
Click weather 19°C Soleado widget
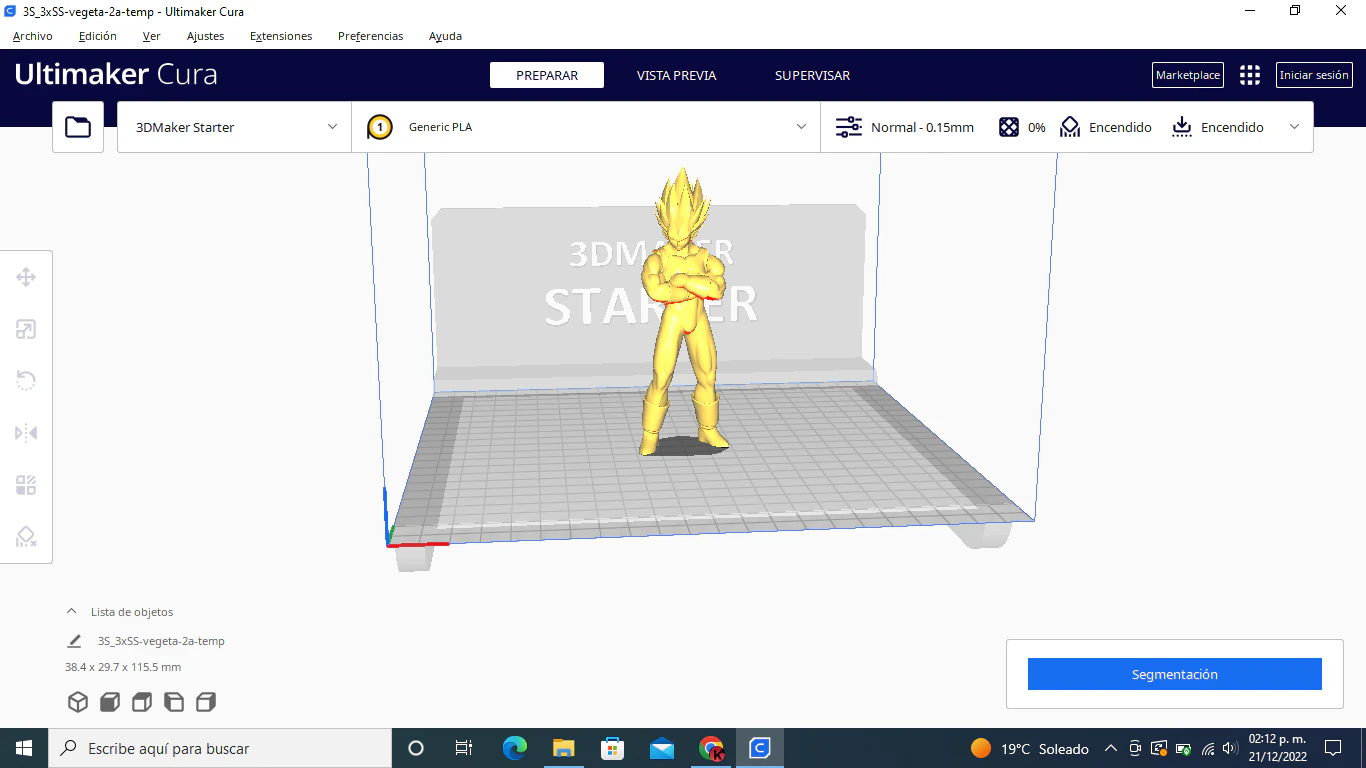pos(1030,748)
